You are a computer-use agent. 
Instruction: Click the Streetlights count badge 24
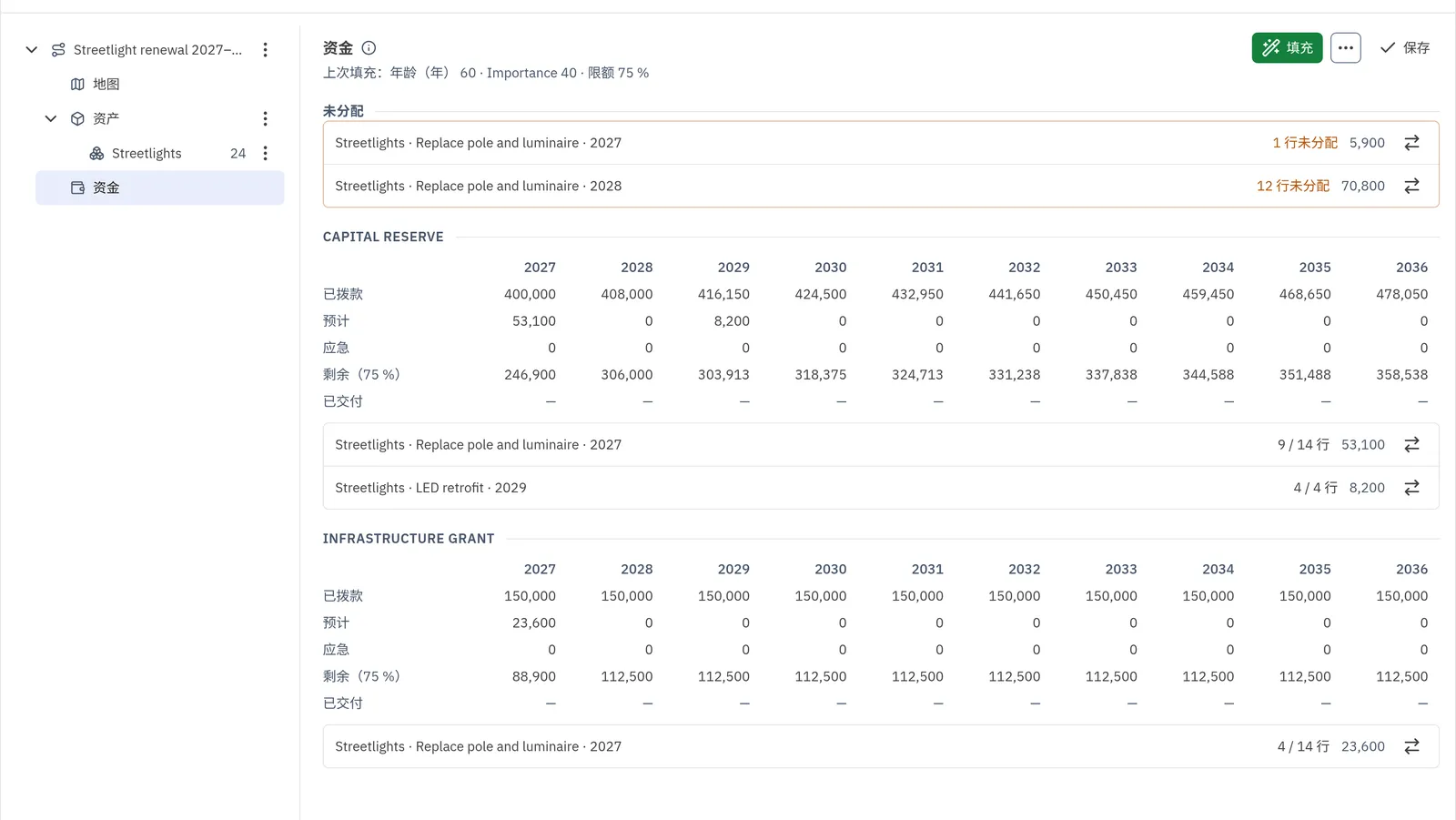tap(238, 153)
